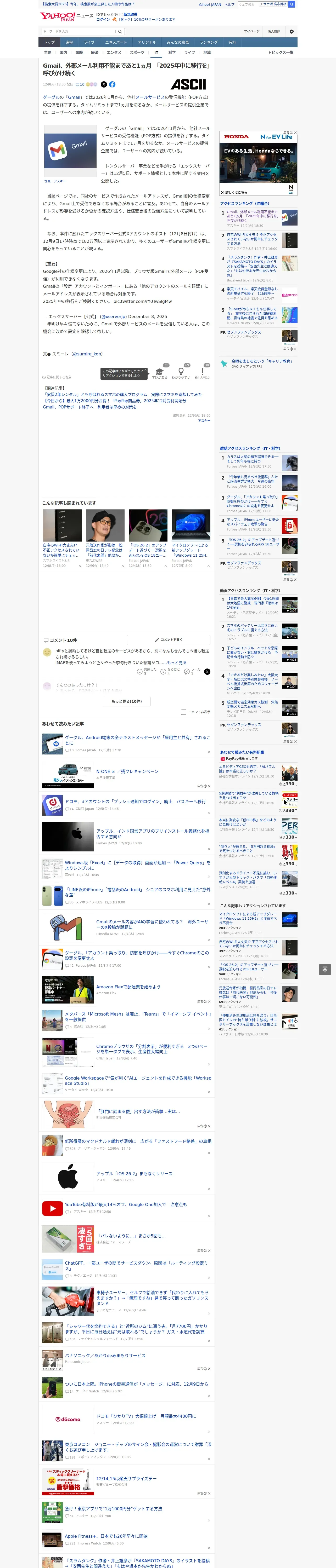The image size is (336, 1568).
Task: Toggle the コメント非表示 checkbox
Action: (x=183, y=712)
